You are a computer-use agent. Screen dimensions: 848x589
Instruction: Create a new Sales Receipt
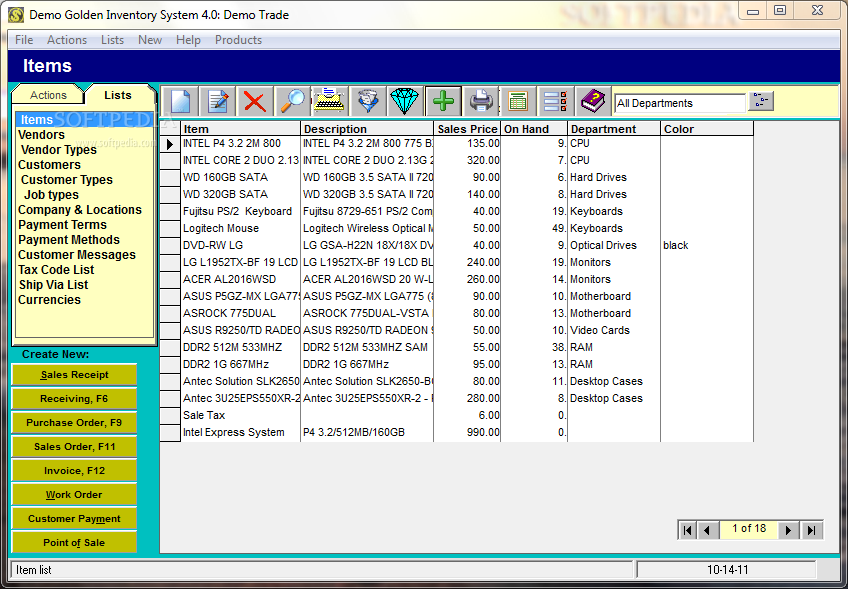(74, 375)
